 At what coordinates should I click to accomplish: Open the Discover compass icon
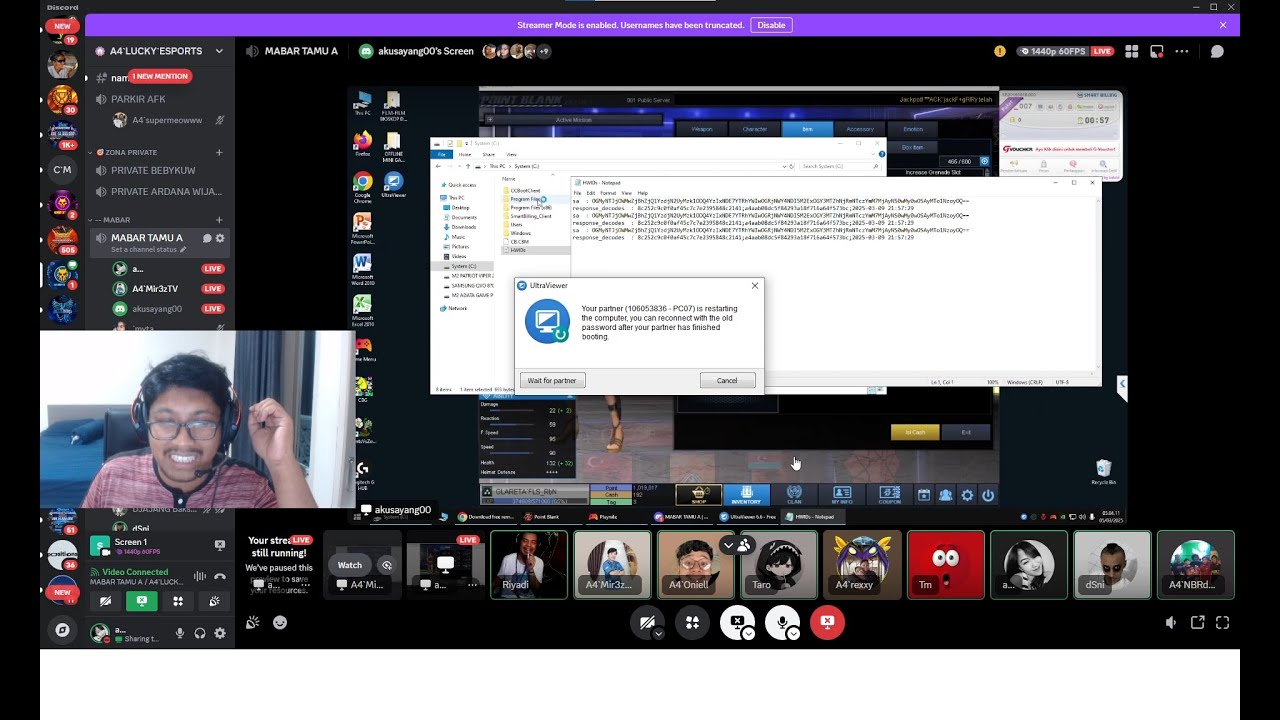[x=62, y=630]
